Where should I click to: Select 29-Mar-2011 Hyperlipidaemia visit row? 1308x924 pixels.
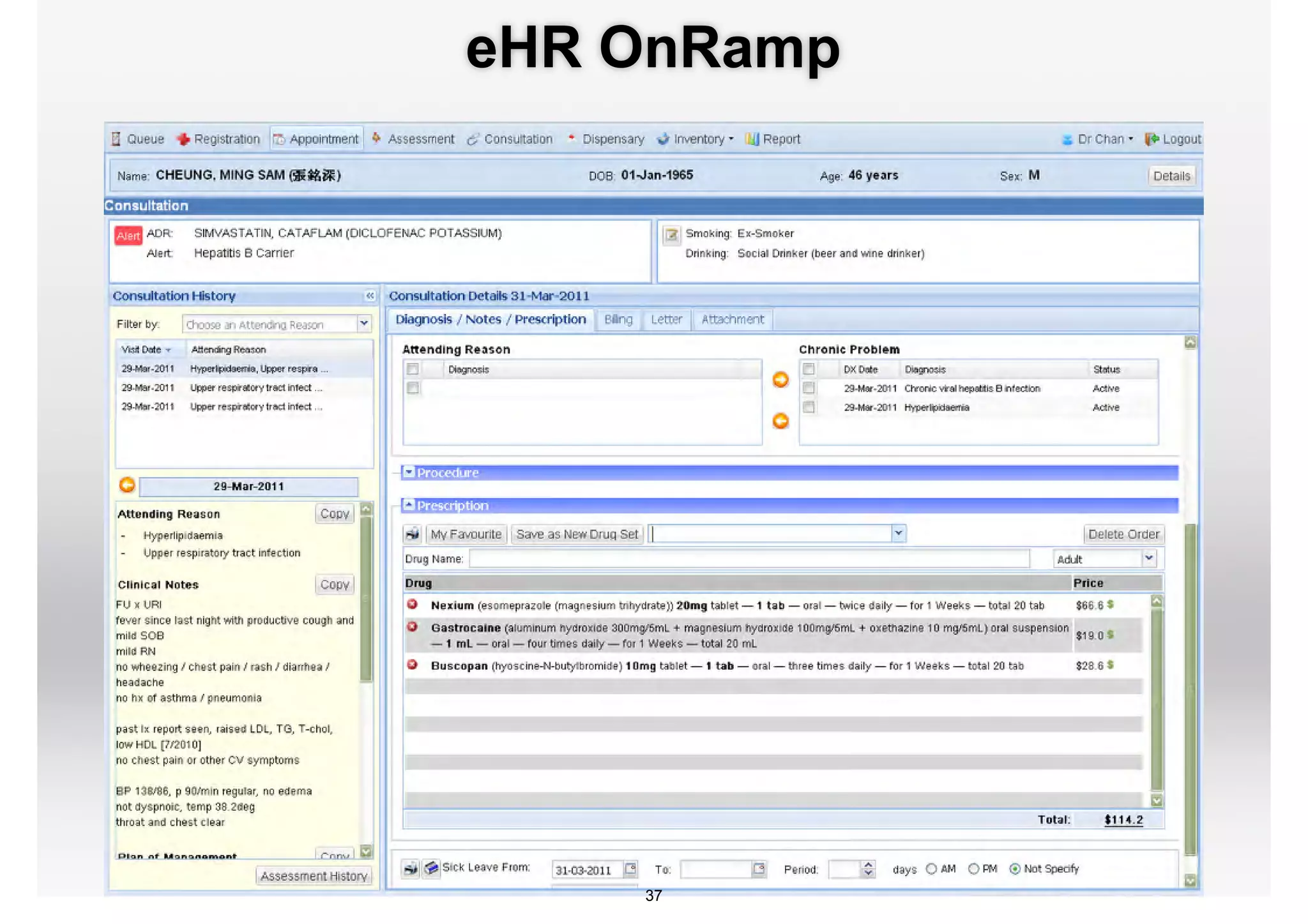click(x=244, y=368)
